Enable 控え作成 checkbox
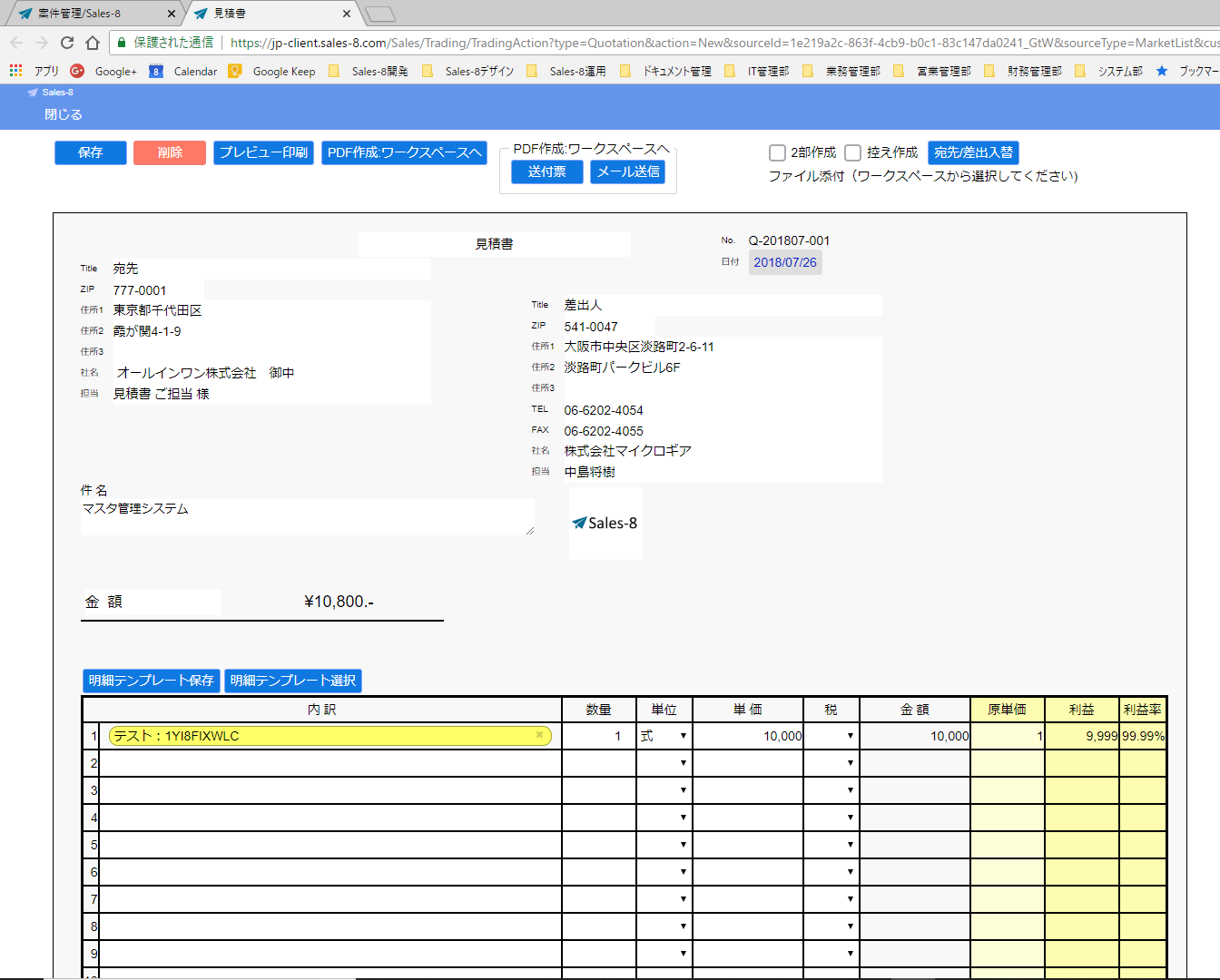Image resolution: width=1220 pixels, height=980 pixels. click(x=852, y=152)
